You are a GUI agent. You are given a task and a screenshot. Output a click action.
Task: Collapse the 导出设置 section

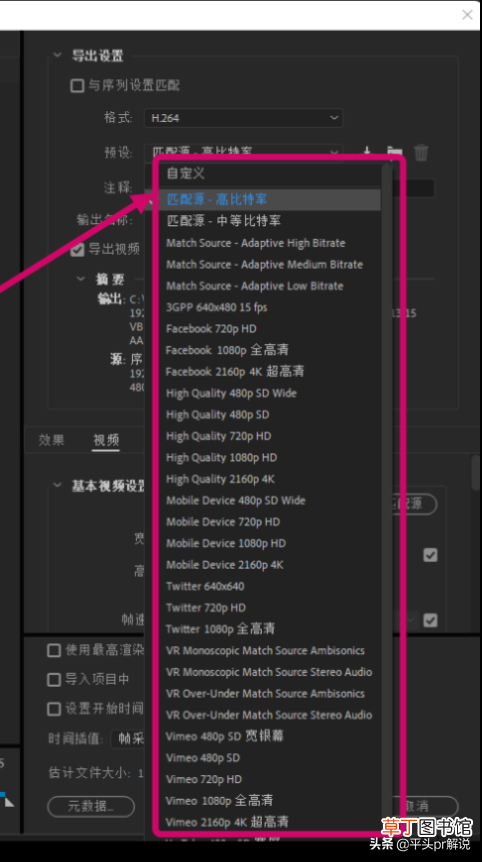tap(57, 56)
